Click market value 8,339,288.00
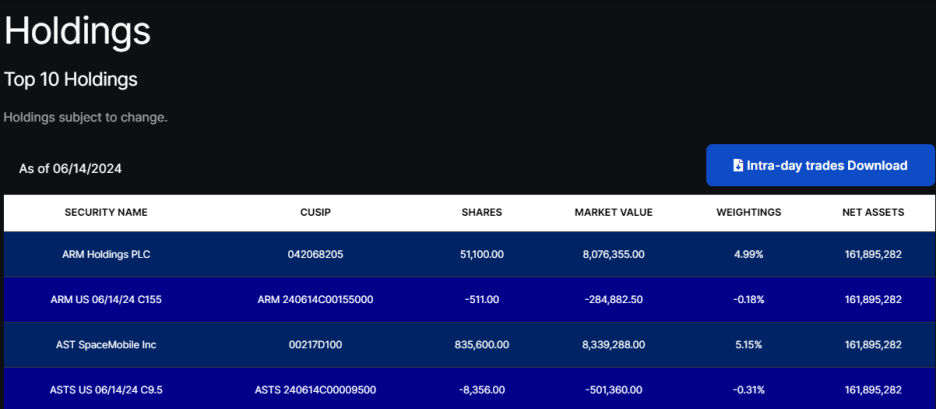 coord(614,345)
